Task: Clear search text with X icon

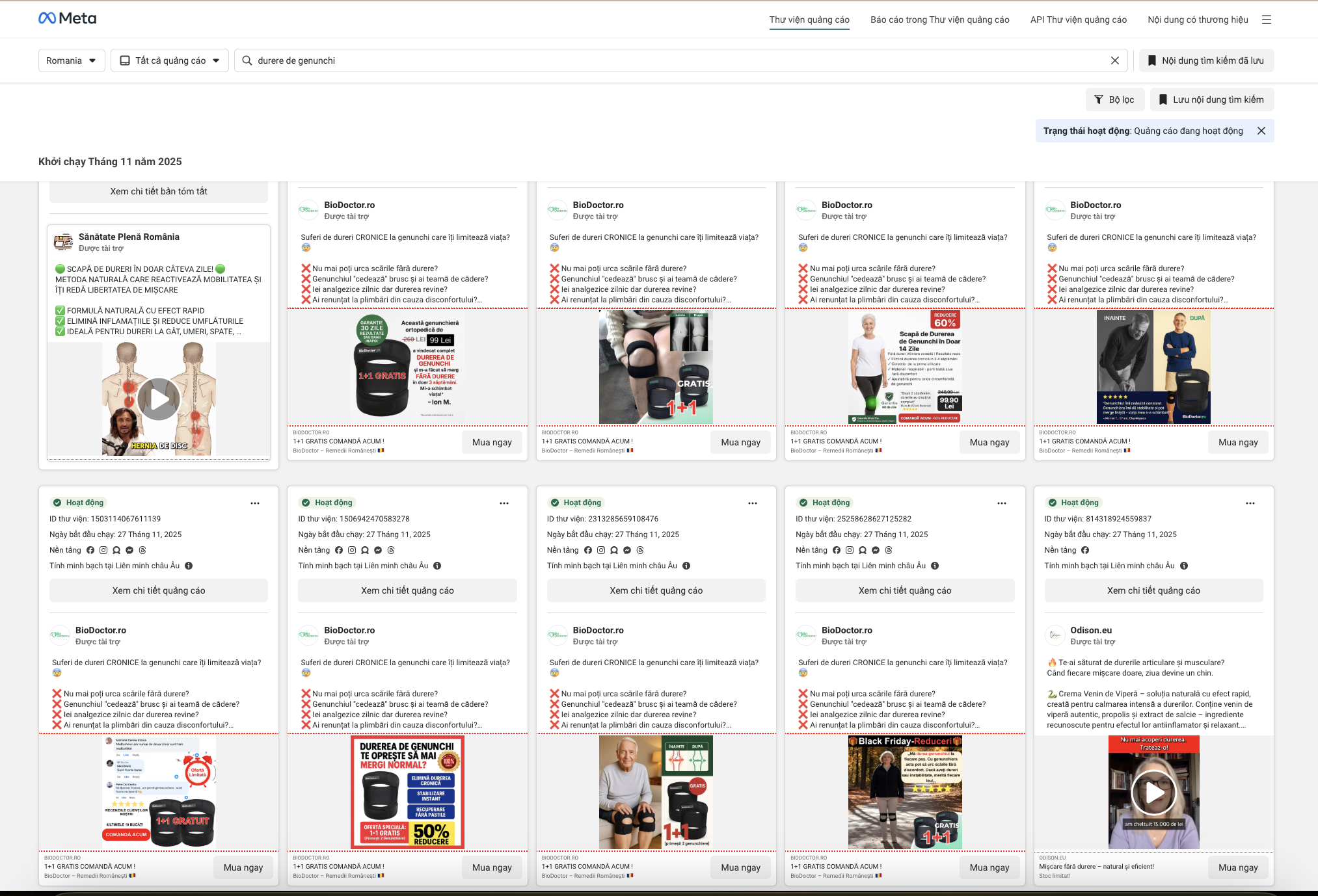Action: pyautogui.click(x=1114, y=60)
